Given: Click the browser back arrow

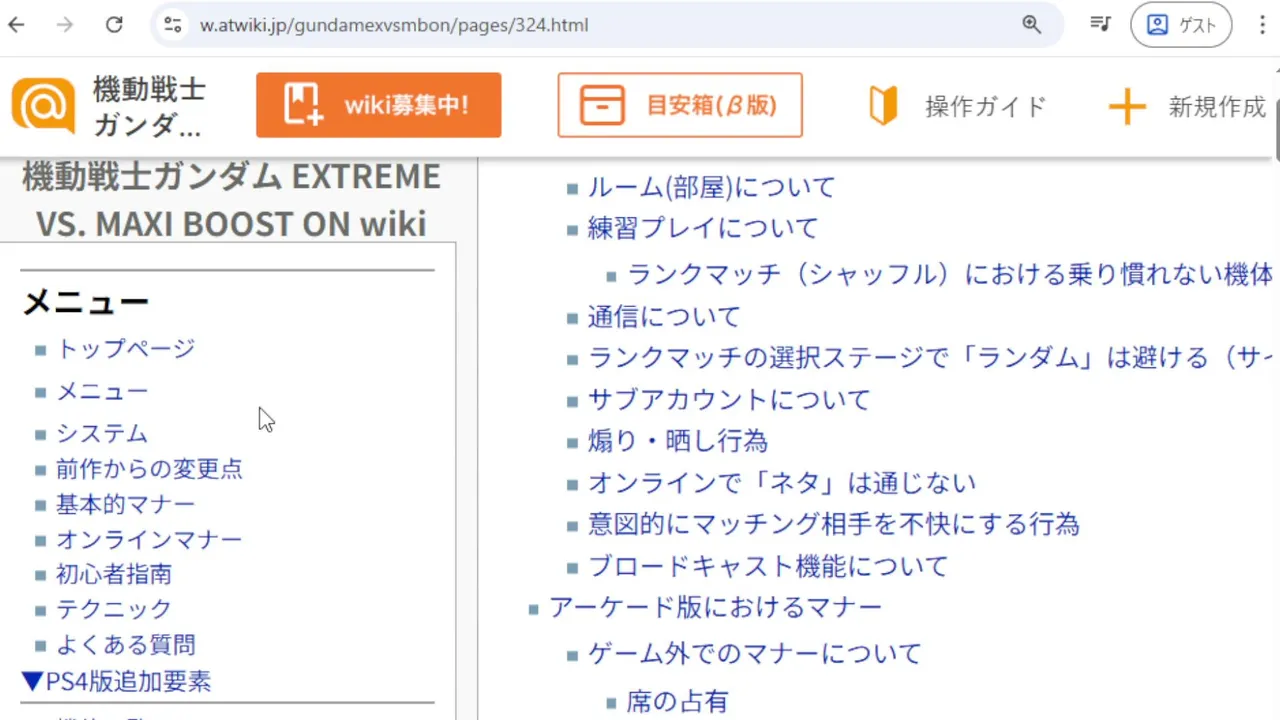Looking at the screenshot, I should point(16,25).
